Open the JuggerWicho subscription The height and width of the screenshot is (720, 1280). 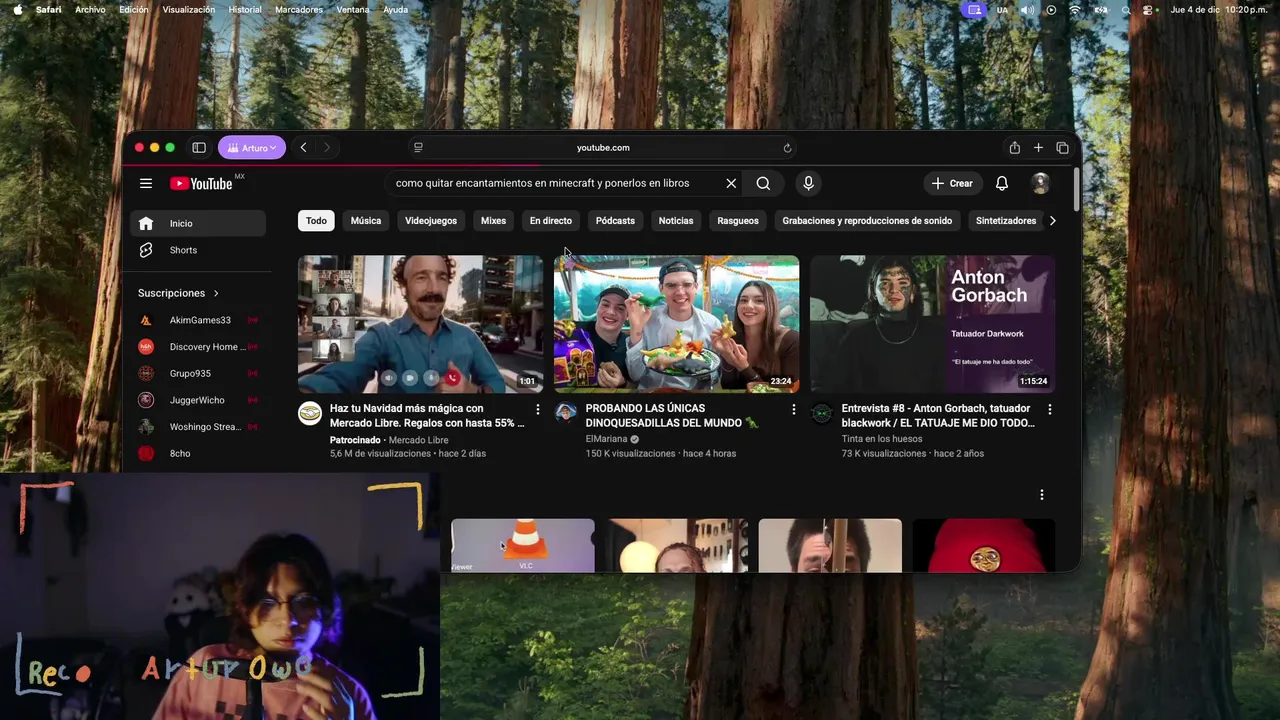[x=198, y=400]
